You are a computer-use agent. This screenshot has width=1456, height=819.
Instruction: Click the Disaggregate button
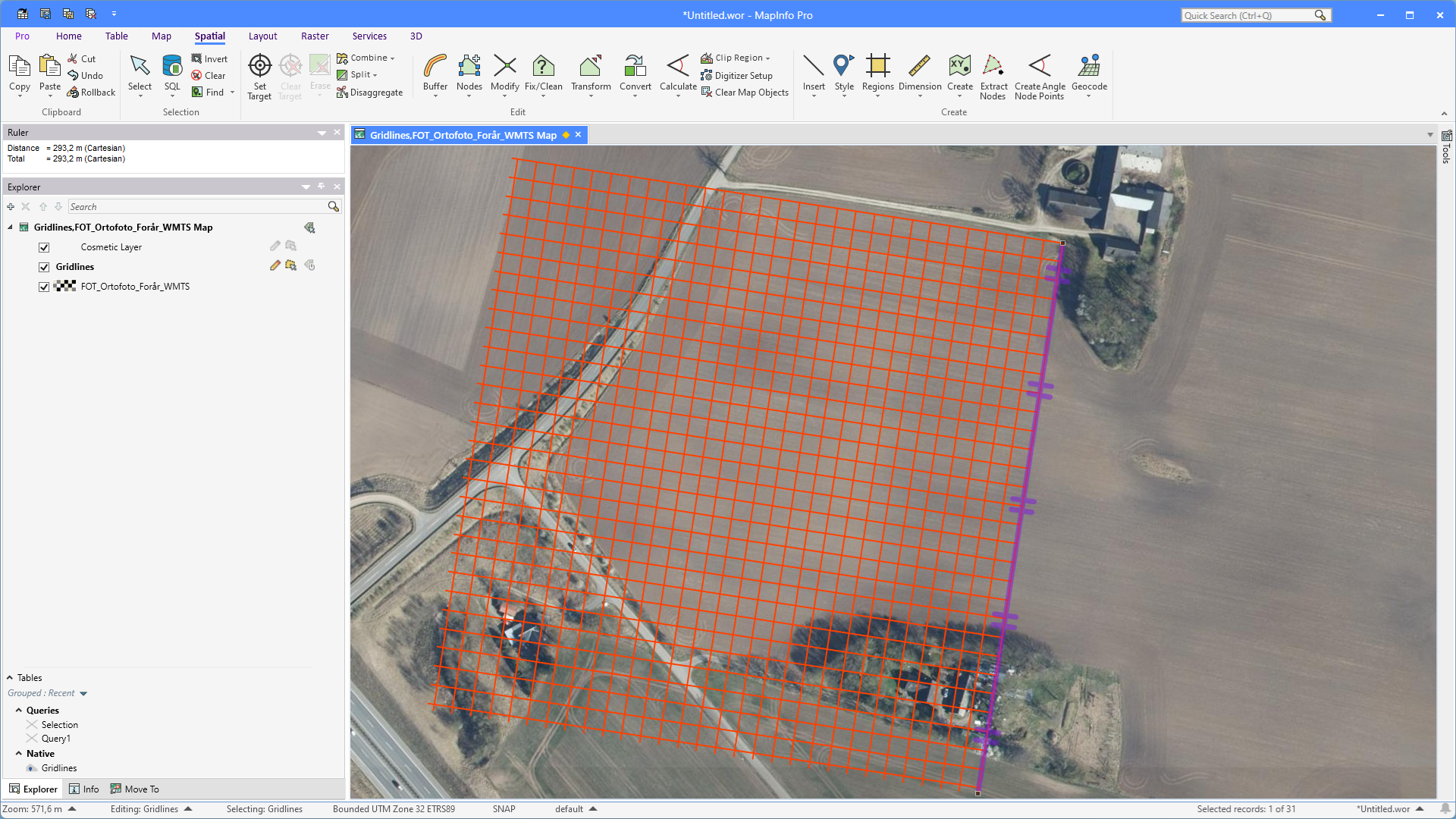coord(370,93)
